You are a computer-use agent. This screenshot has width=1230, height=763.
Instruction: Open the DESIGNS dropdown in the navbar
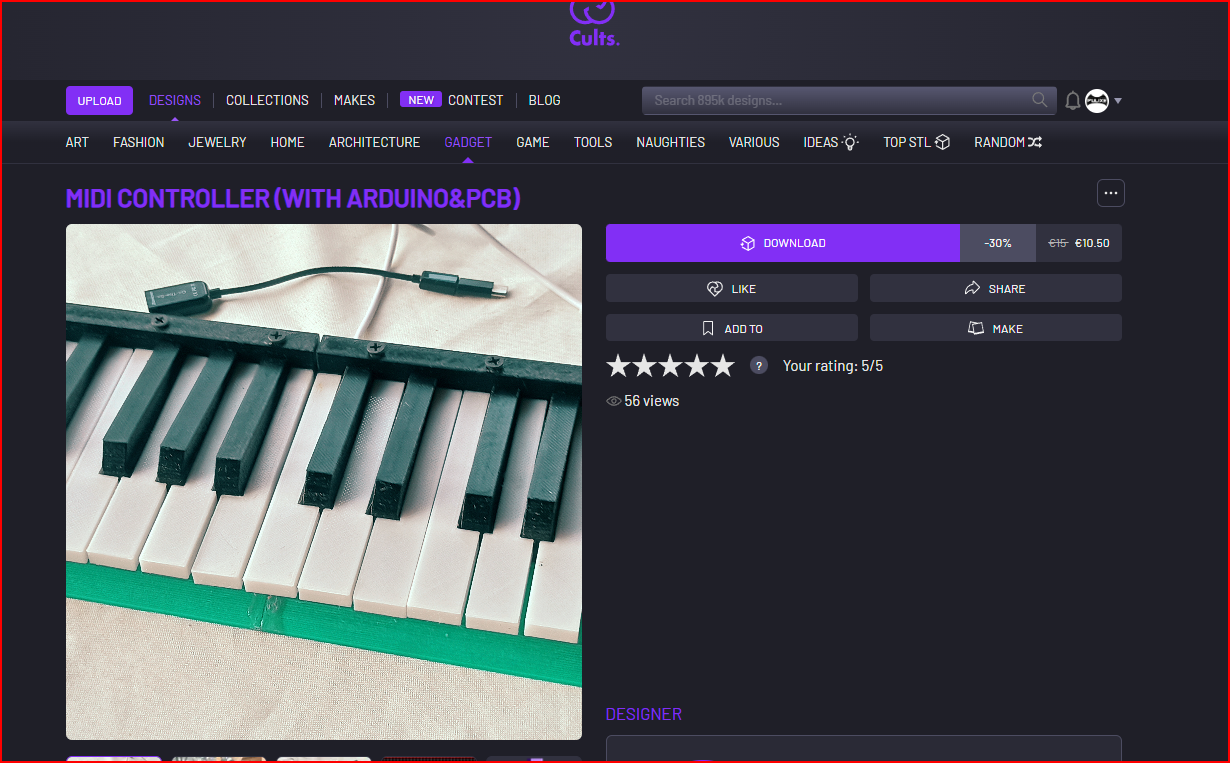[x=175, y=100]
